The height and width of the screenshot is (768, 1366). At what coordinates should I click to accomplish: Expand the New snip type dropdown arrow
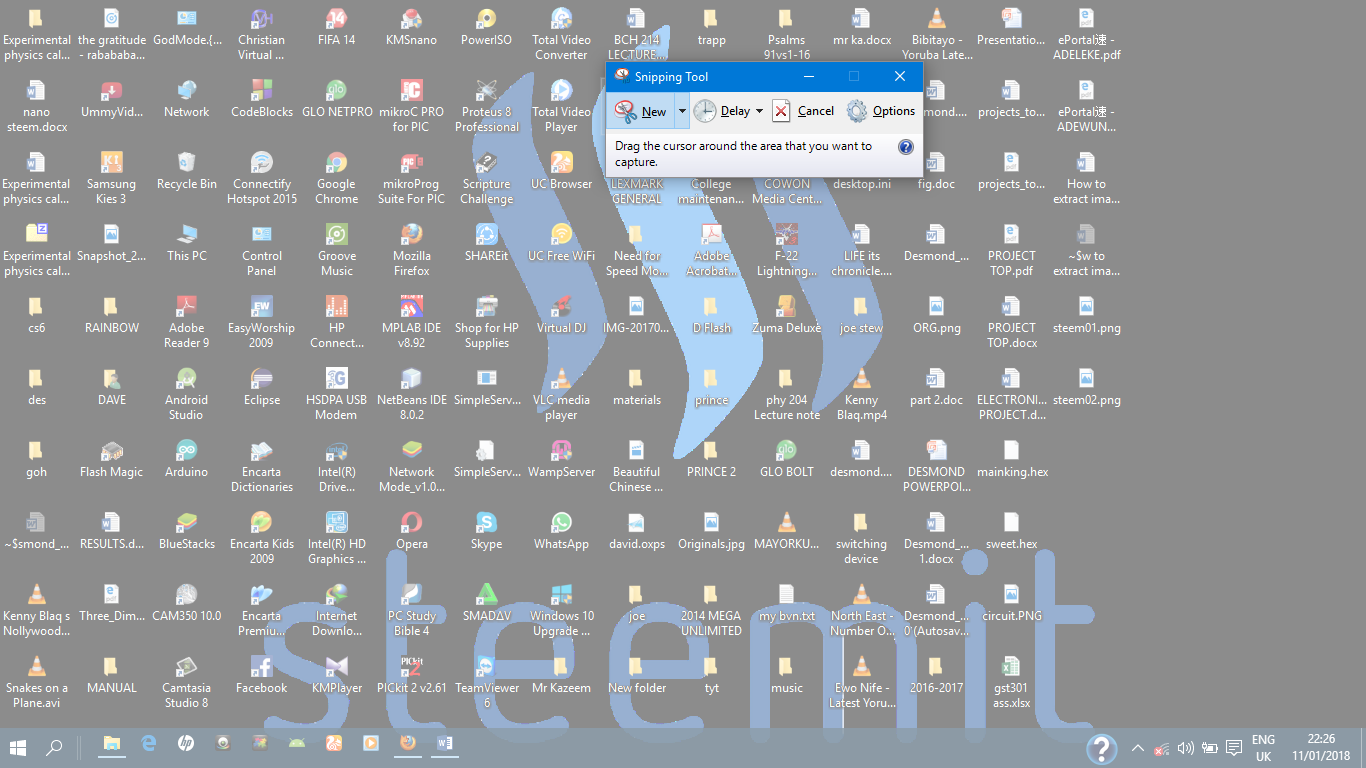(x=682, y=111)
